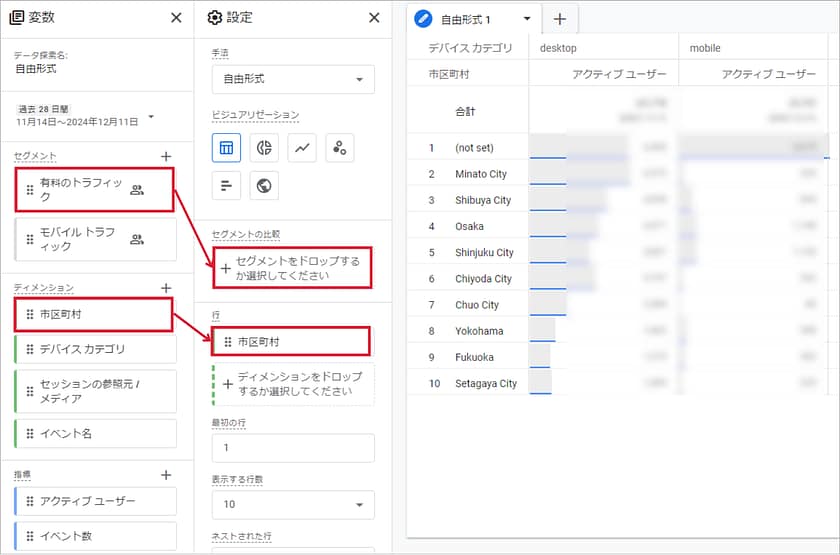Add a new metric with plus icon
Image resolution: width=840 pixels, height=555 pixels.
click(166, 474)
